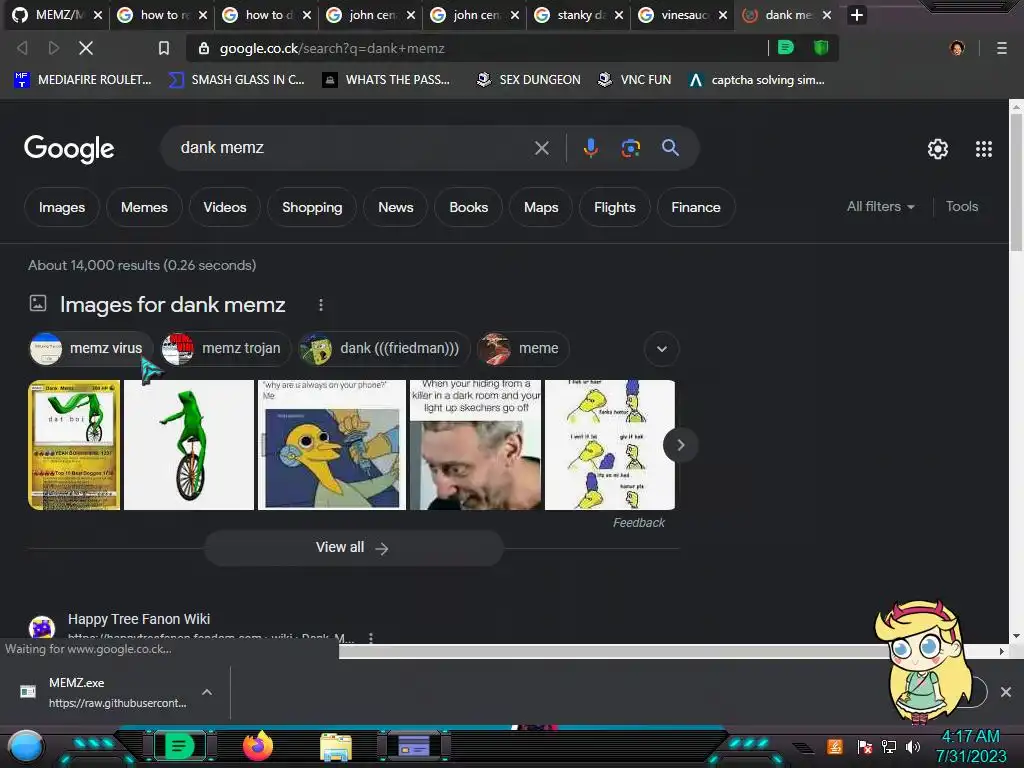This screenshot has width=1024, height=768.
Task: Select the Finance filter
Action: pos(696,207)
